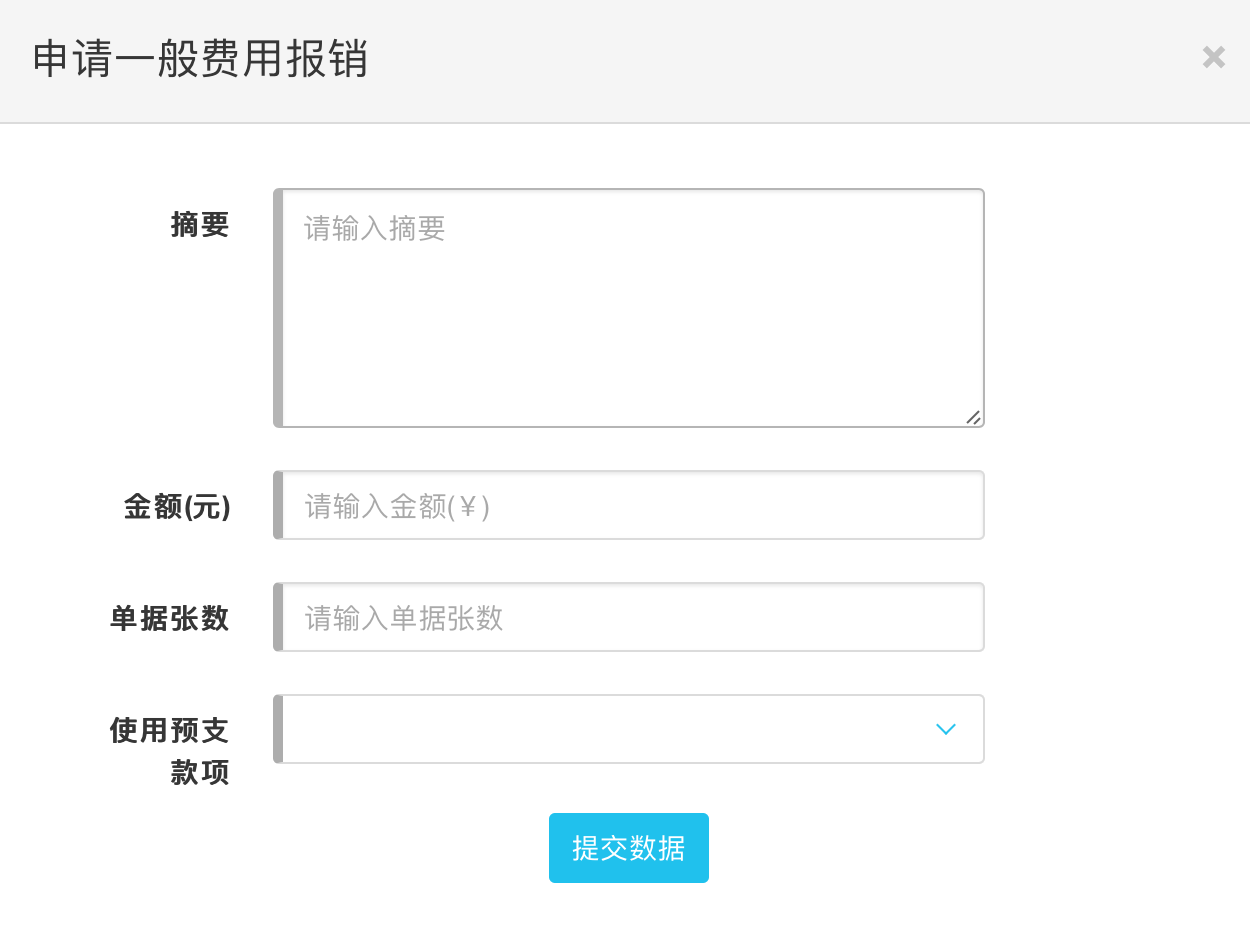Viewport: 1250px width, 928px height.
Task: Submit the form with 提交数据
Action: click(628, 848)
